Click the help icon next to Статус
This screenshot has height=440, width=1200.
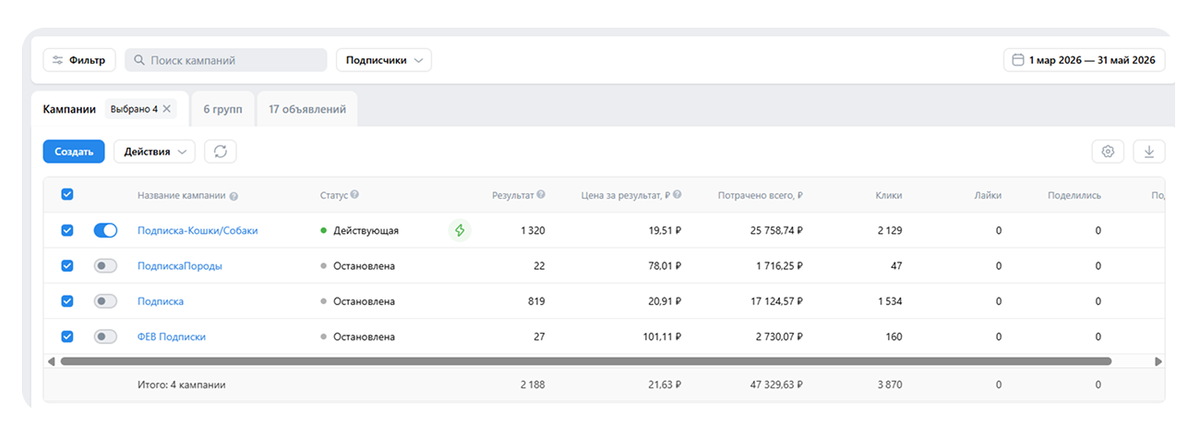tap(355, 195)
